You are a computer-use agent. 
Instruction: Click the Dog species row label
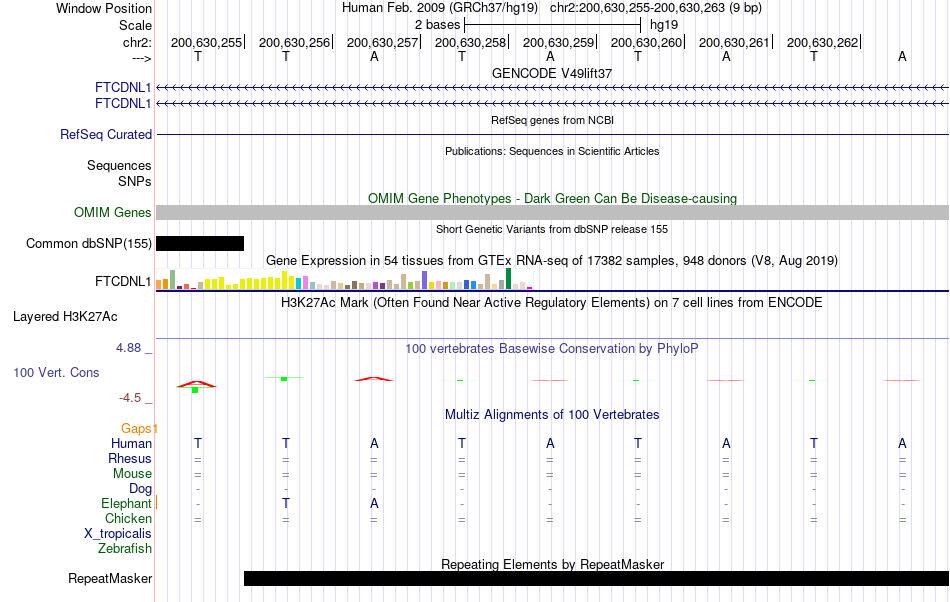click(x=141, y=488)
